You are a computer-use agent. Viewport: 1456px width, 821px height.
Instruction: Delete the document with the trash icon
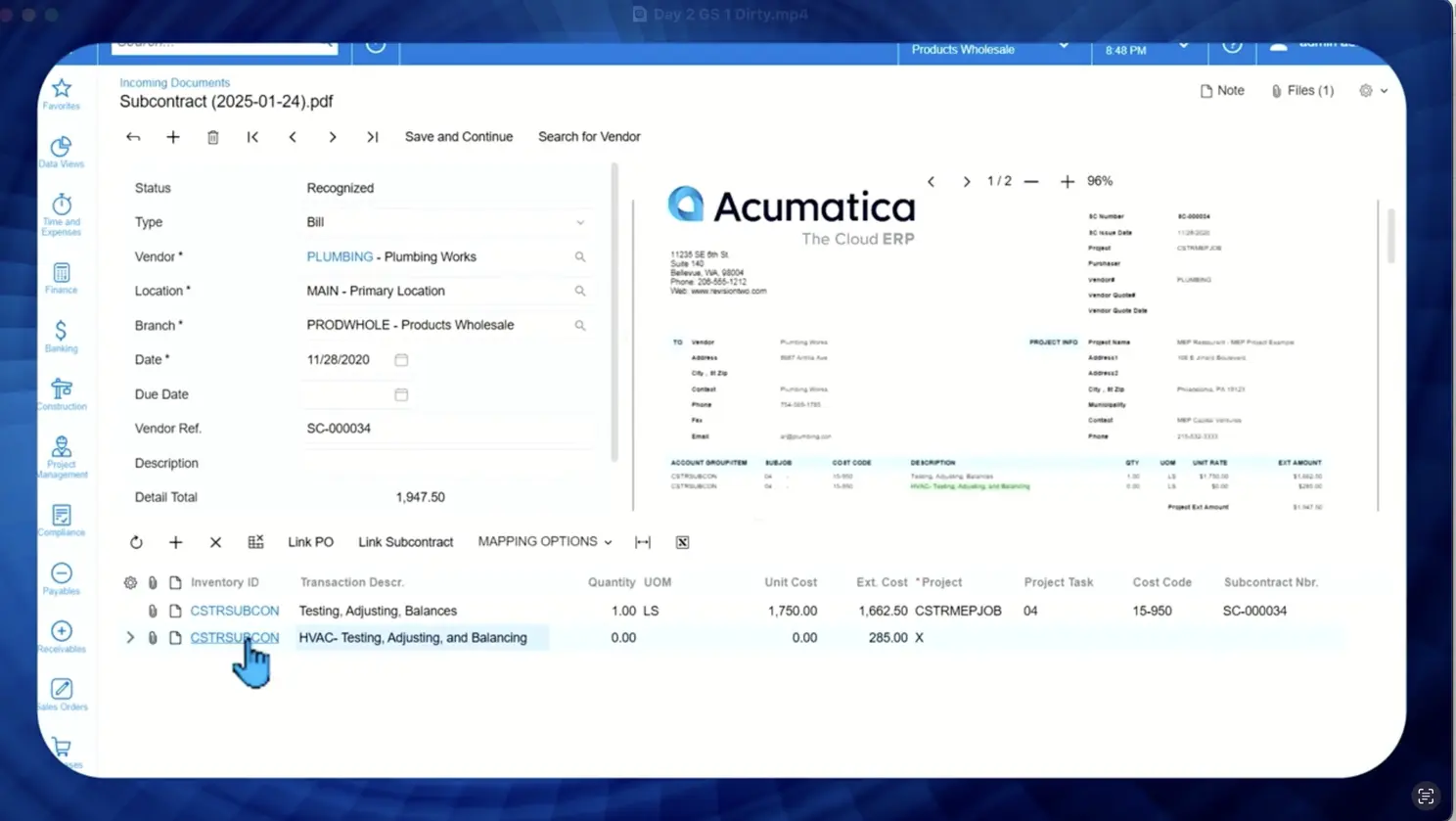[x=213, y=137]
